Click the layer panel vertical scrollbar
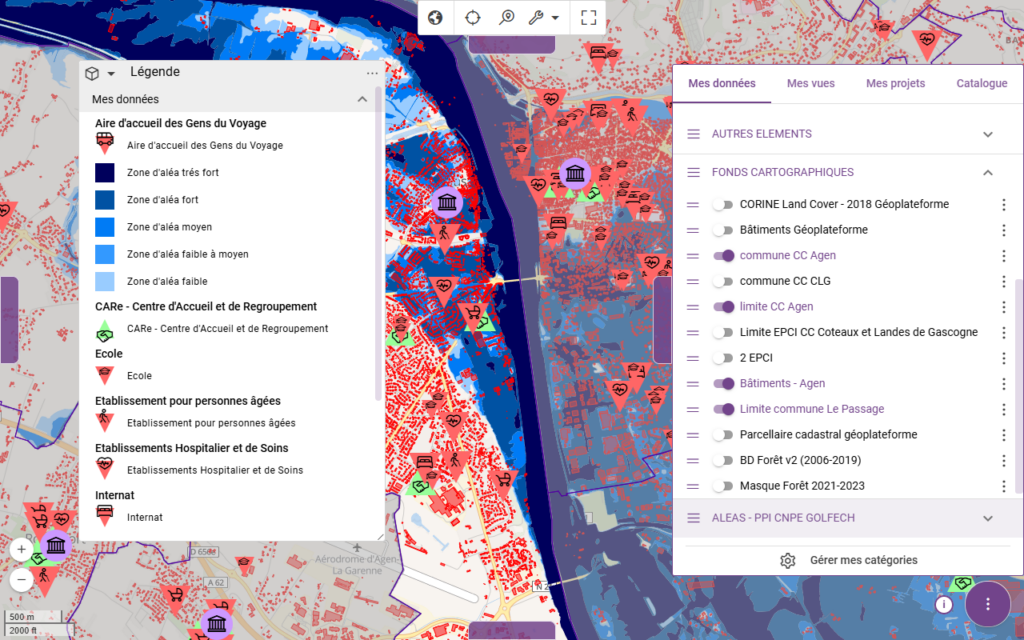1024x640 pixels. pyautogui.click(x=1018, y=385)
